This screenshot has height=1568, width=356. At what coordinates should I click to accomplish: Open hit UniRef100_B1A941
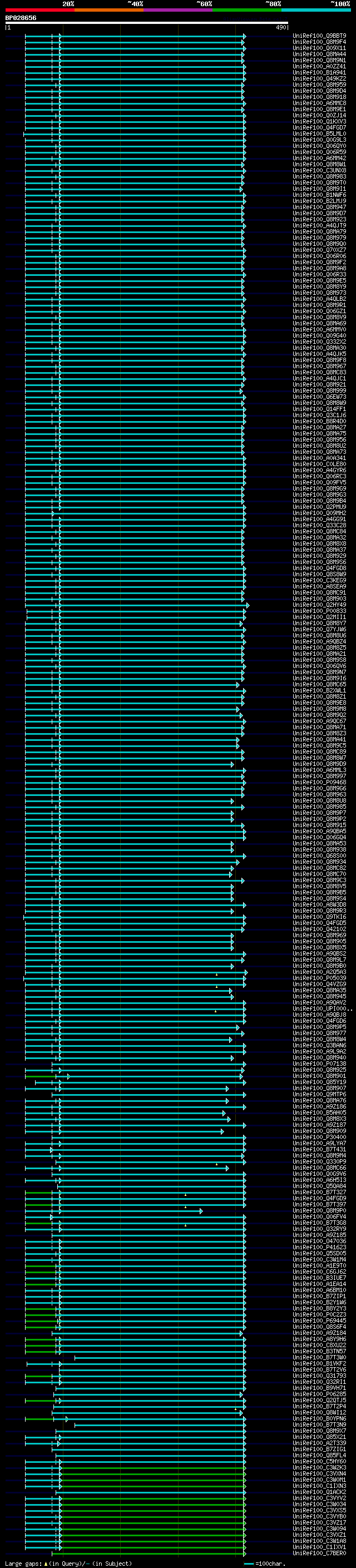tap(319, 72)
